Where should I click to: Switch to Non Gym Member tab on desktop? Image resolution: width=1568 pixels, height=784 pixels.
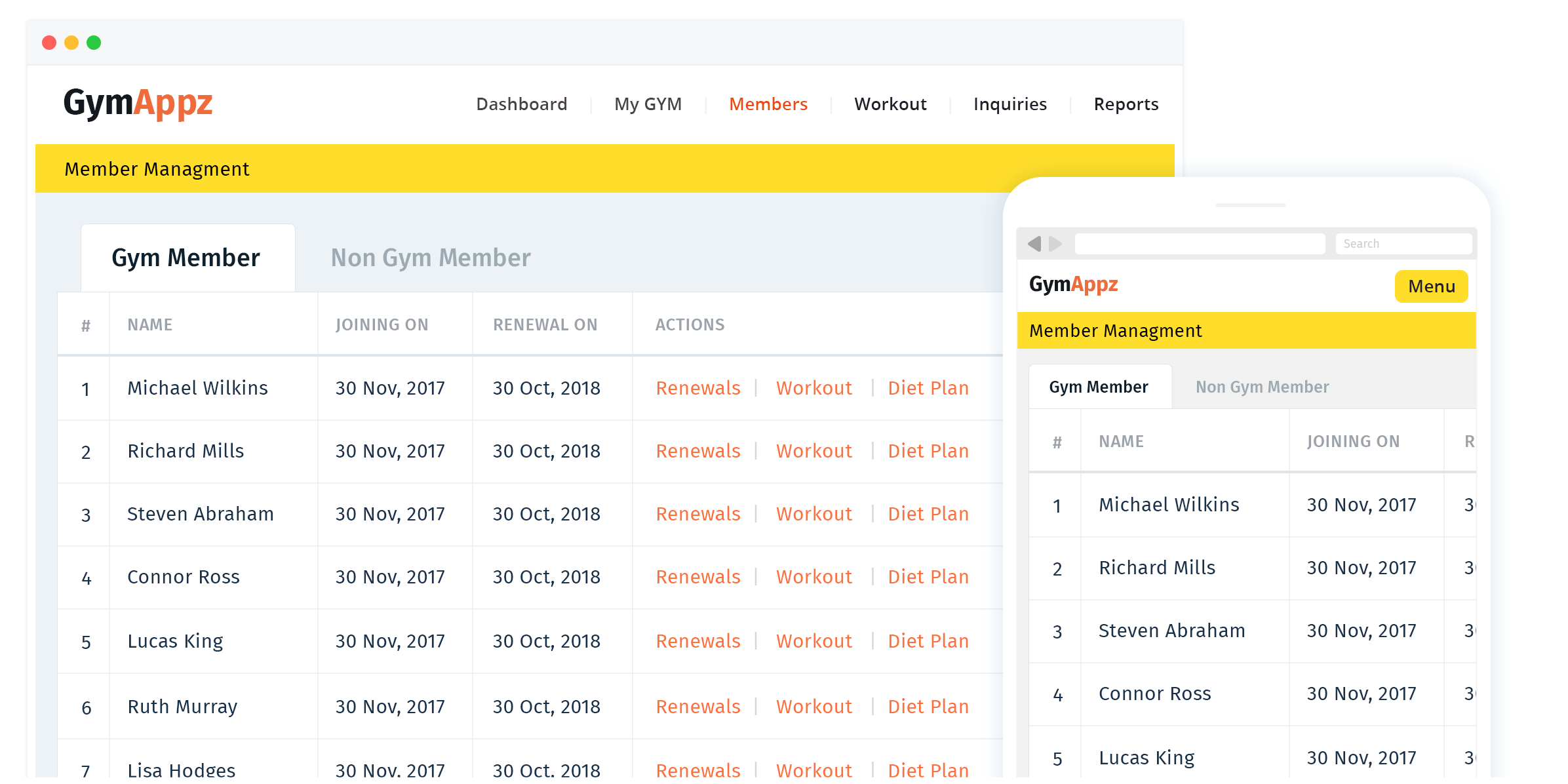[x=431, y=258]
